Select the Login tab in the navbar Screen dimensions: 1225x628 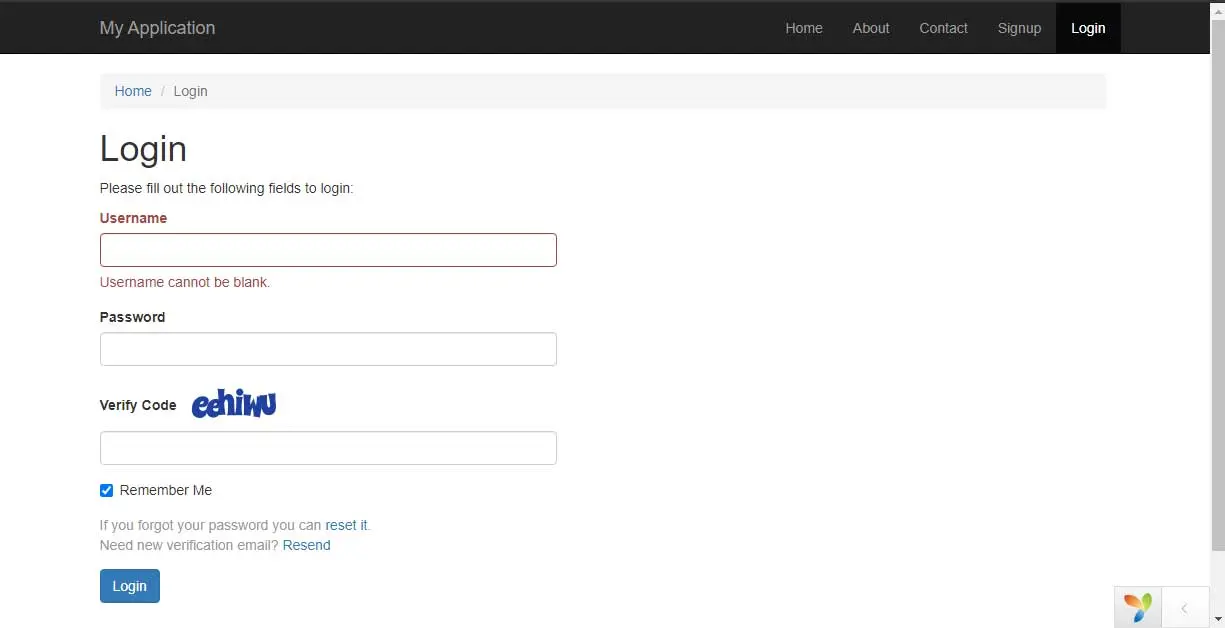point(1088,28)
